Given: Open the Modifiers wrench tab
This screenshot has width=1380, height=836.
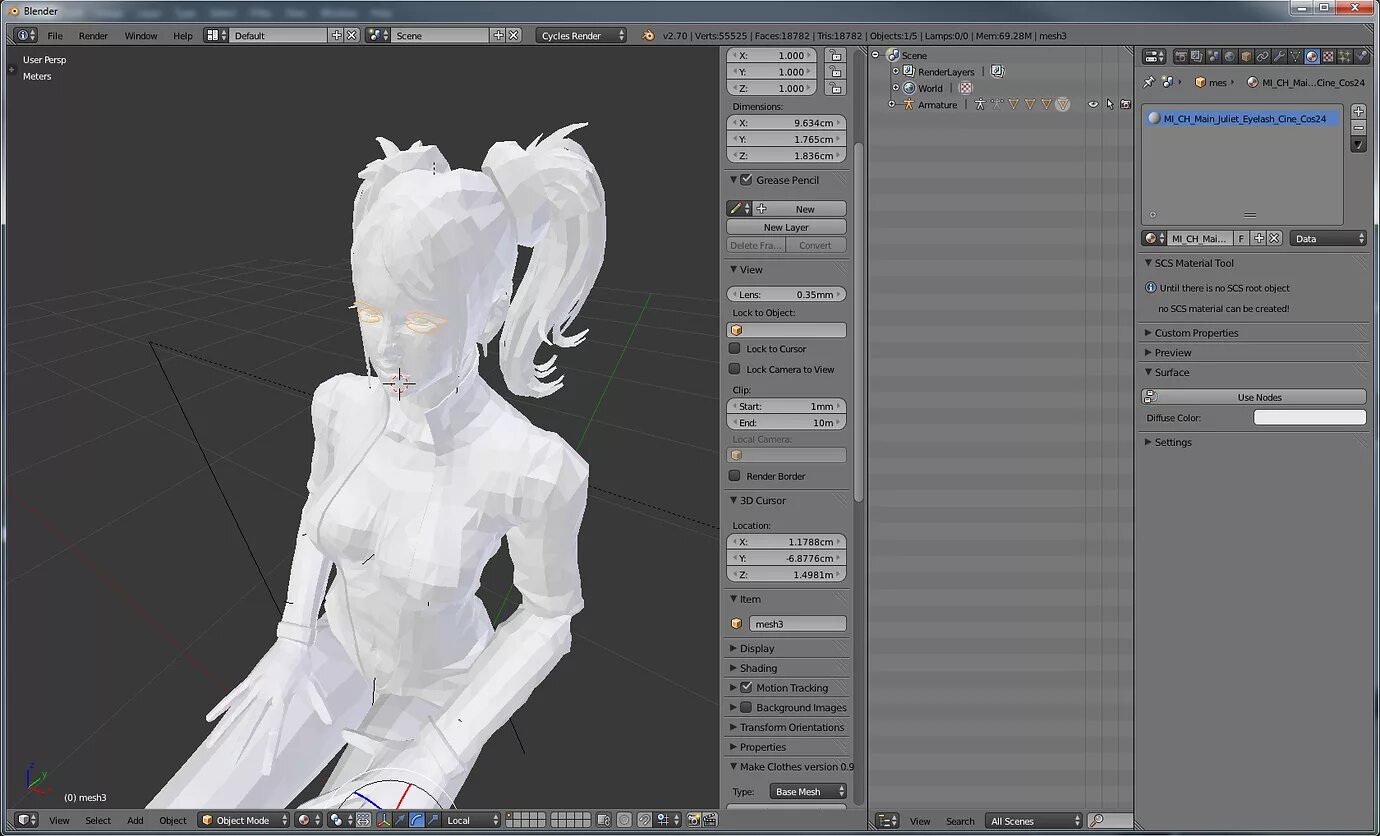Looking at the screenshot, I should [1279, 57].
